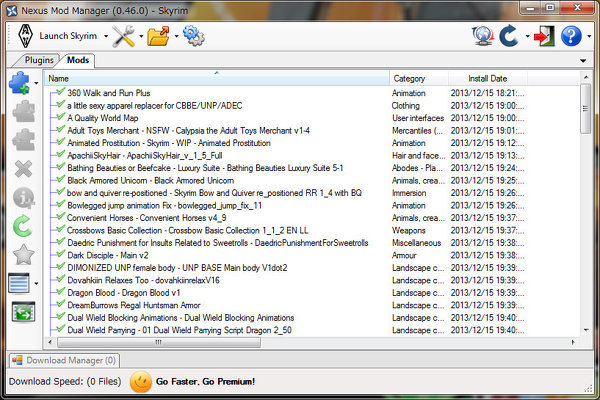Screen dimensions: 600x400
Task: Toggle checkmark for 360 Walk and Run Plus
Action: pyautogui.click(x=61, y=92)
